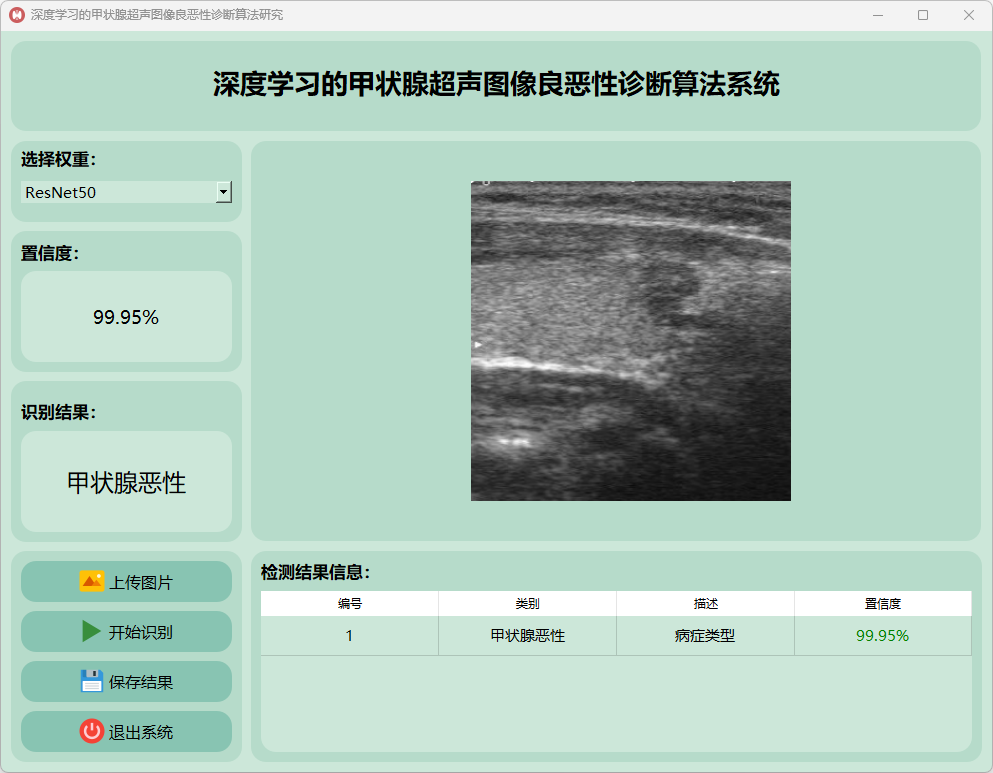Click the 类别 column header
Screen dimensions: 993x773
pos(527,604)
